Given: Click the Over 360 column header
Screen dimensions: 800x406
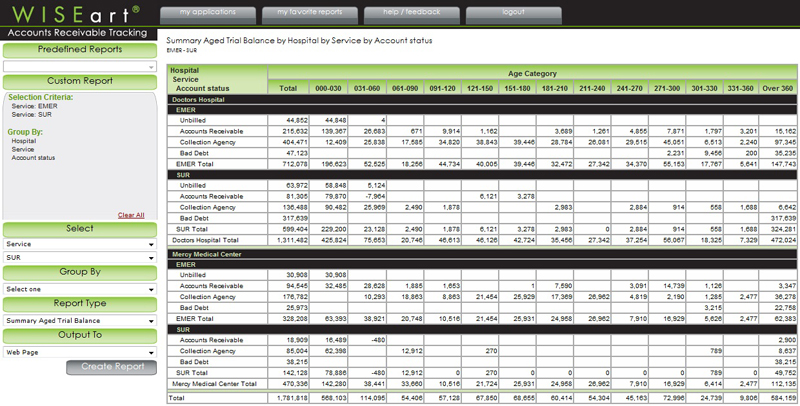Looking at the screenshot, I should (778, 88).
